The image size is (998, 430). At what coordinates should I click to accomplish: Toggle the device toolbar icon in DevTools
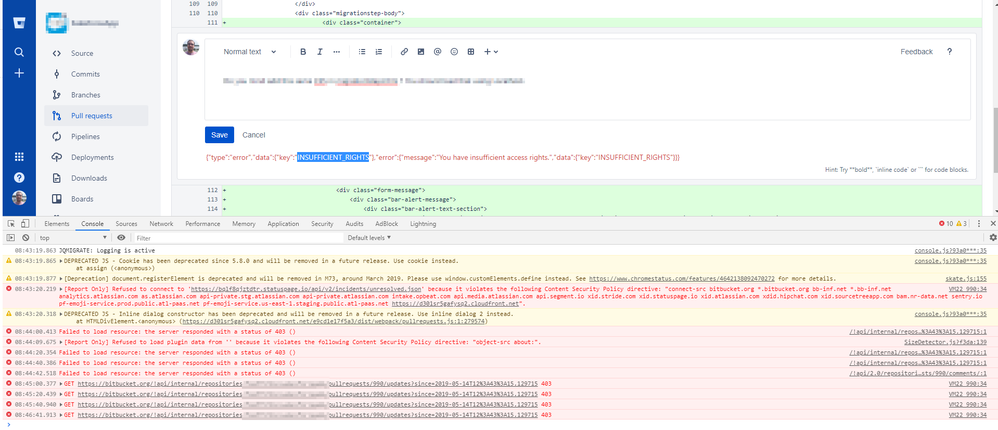(x=25, y=224)
